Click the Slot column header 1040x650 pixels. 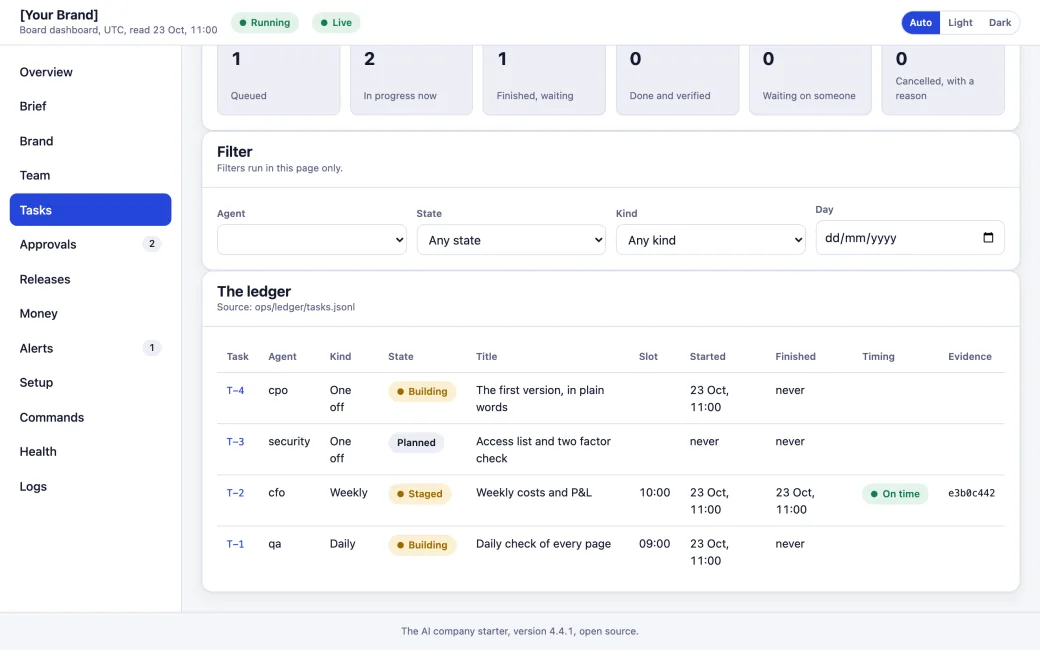648,356
